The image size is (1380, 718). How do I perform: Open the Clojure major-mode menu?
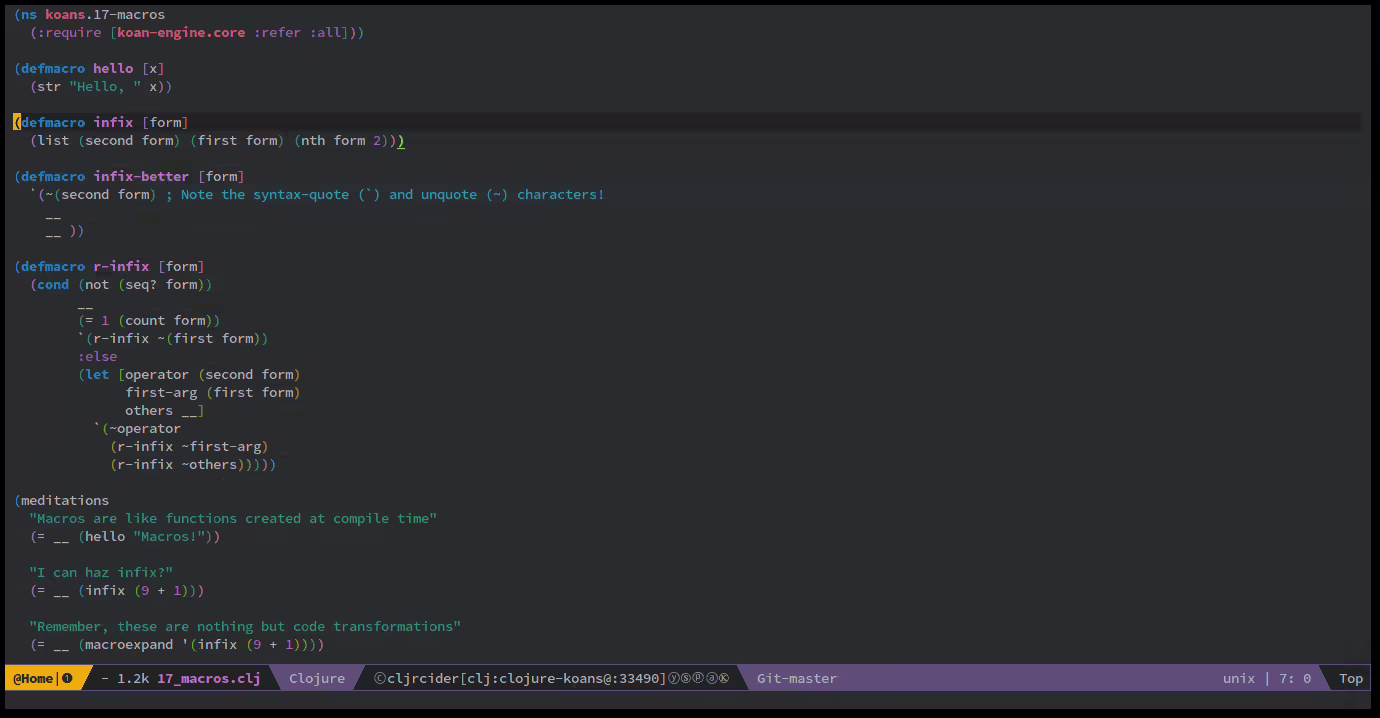tap(317, 678)
